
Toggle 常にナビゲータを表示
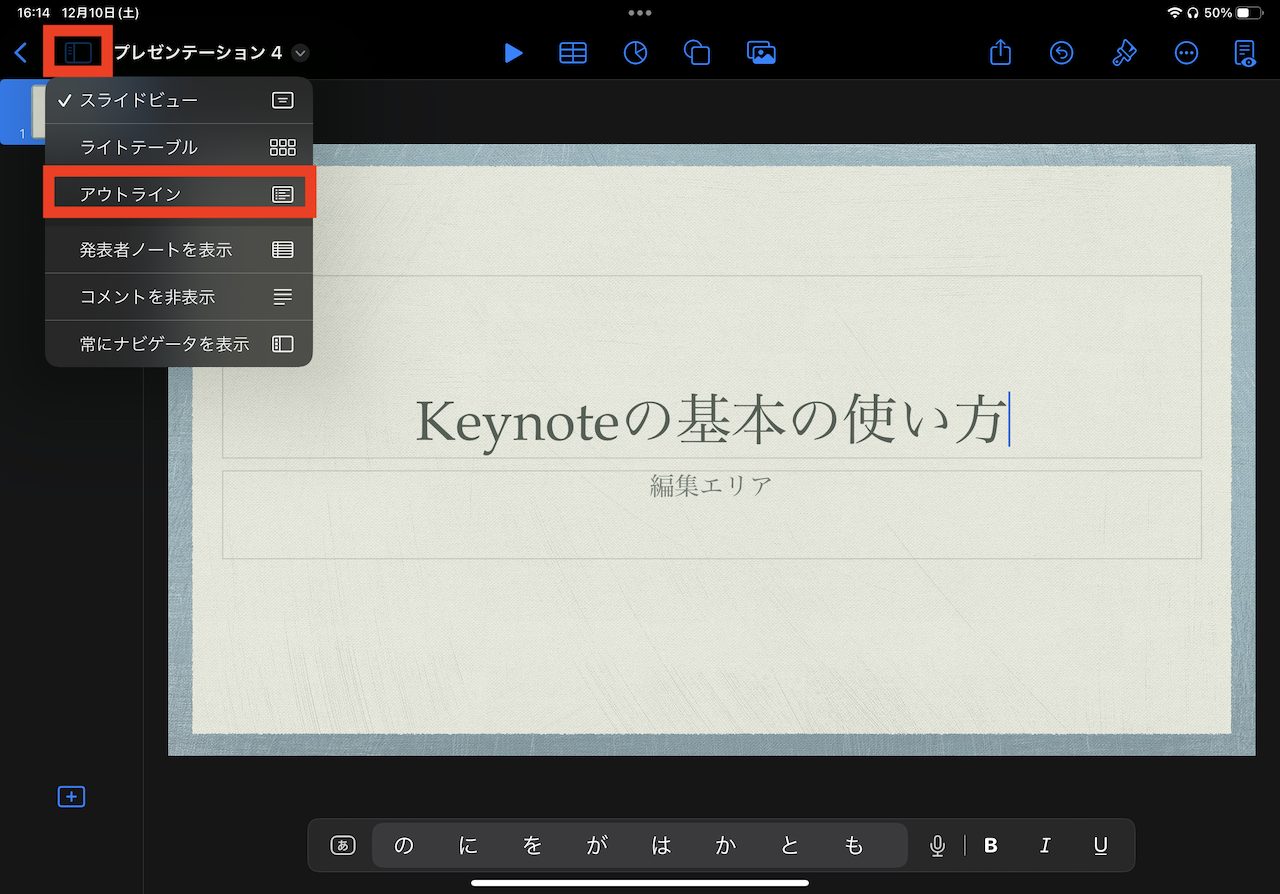(x=179, y=344)
